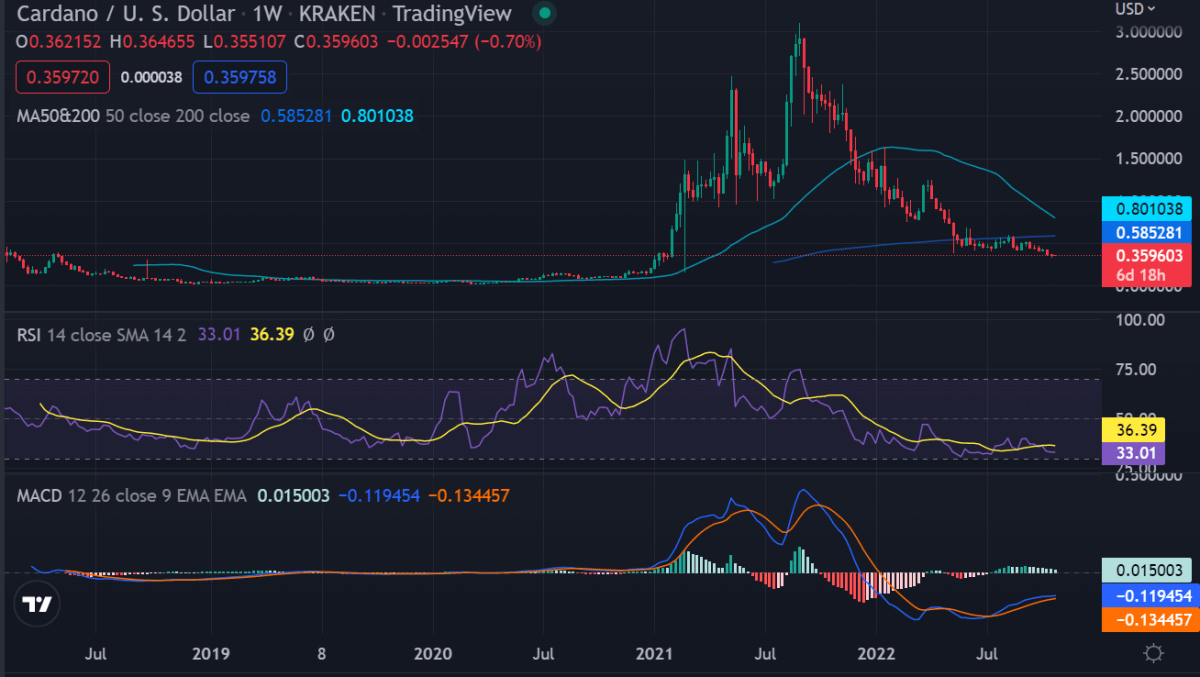Click the red sell price 0.359720 button

(62, 76)
